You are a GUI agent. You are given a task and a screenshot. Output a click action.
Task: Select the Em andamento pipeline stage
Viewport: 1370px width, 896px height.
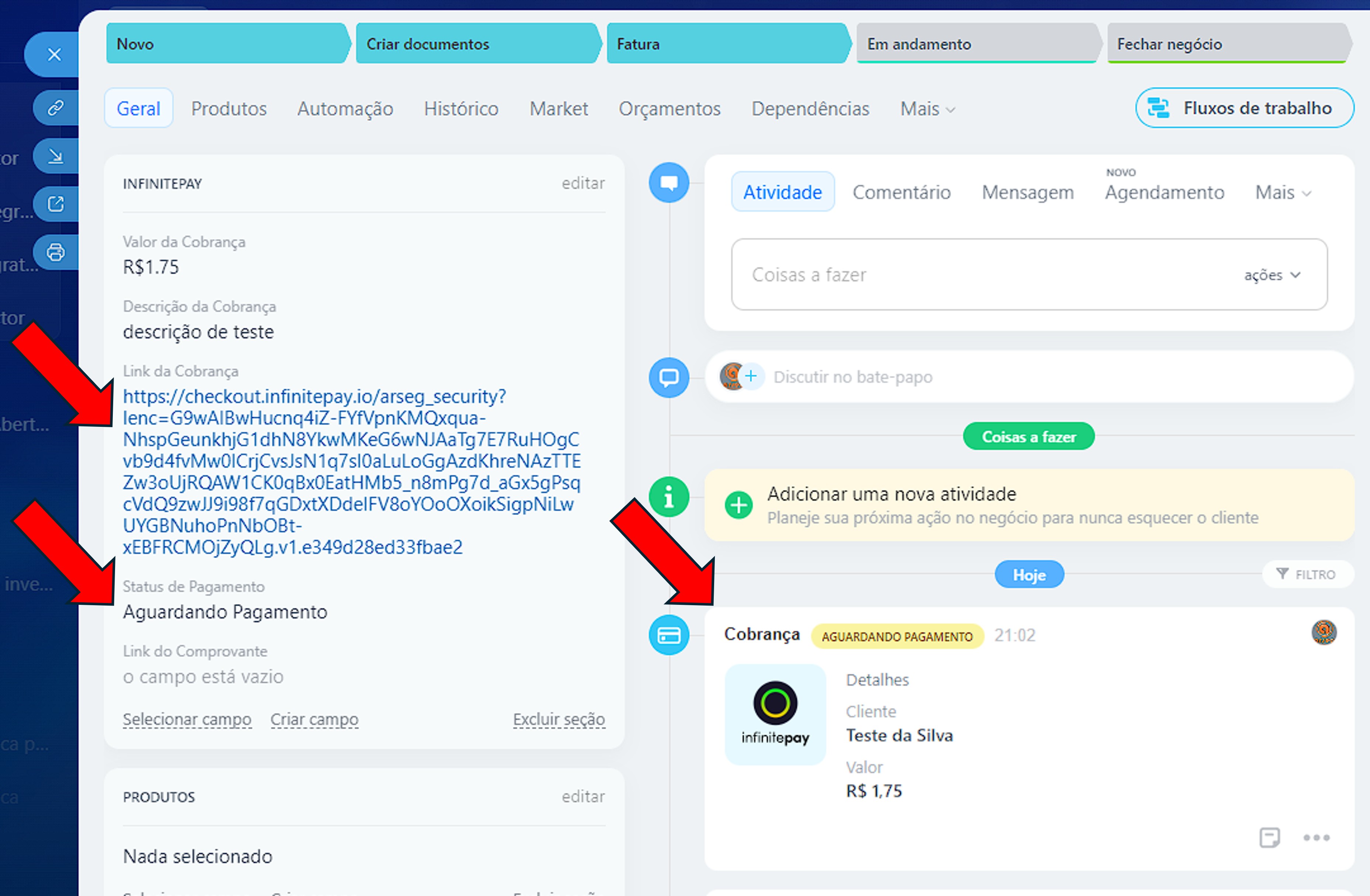[976, 44]
